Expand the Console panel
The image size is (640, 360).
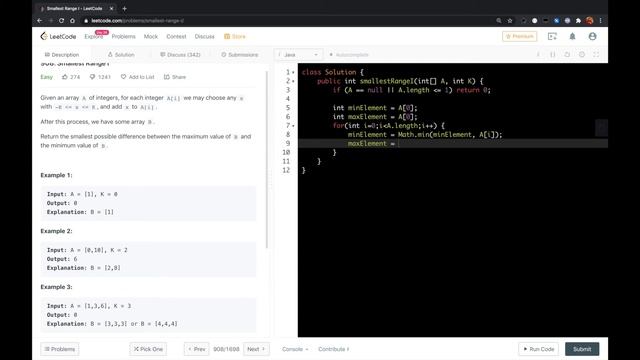295,349
